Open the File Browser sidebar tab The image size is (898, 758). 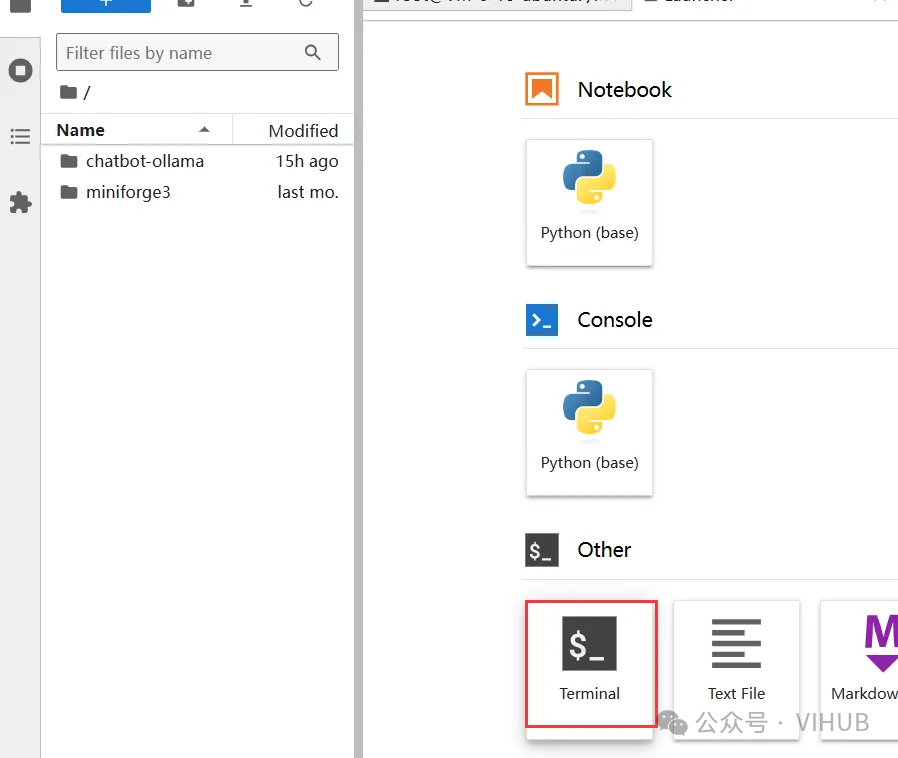coord(20,4)
